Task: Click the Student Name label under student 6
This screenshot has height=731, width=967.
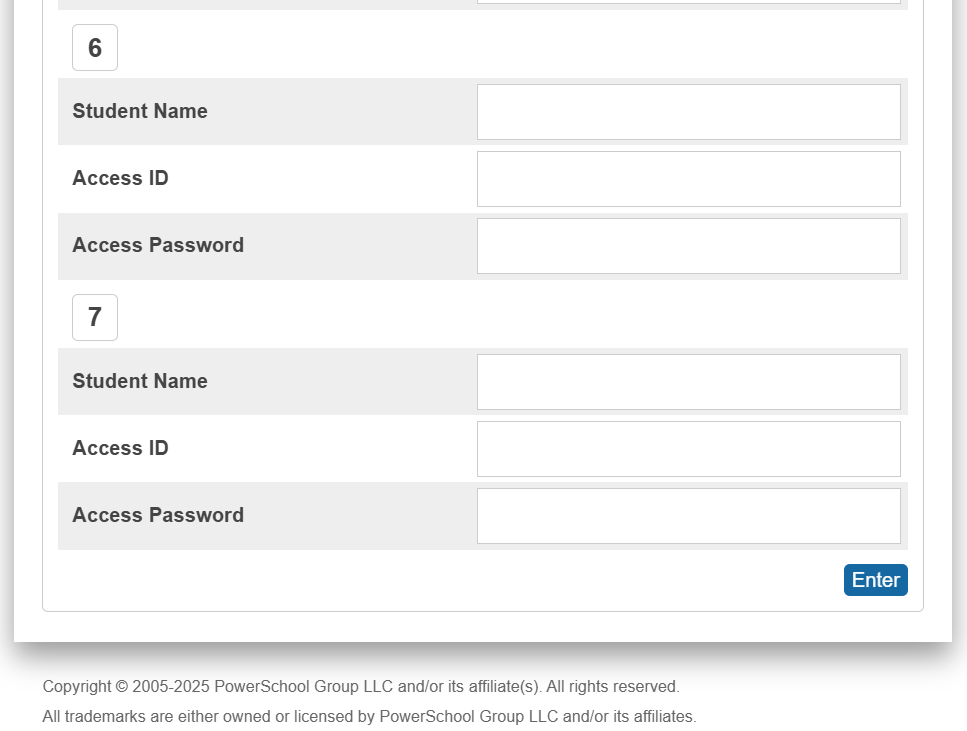Action: [140, 112]
